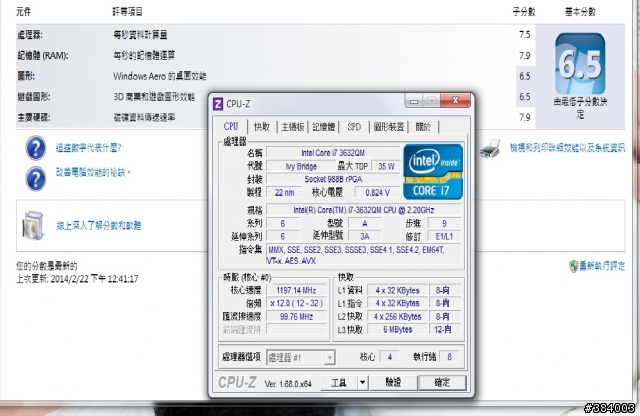
Task: Click the 封裝 field showing Socket 988B rPGA
Action: 333,179
